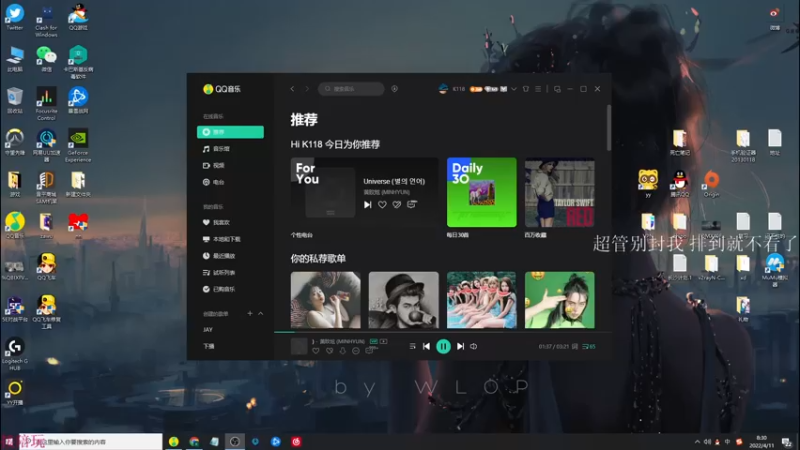800x450 pixels.
Task: Open the reclining woman playlist cover
Action: click(x=326, y=300)
